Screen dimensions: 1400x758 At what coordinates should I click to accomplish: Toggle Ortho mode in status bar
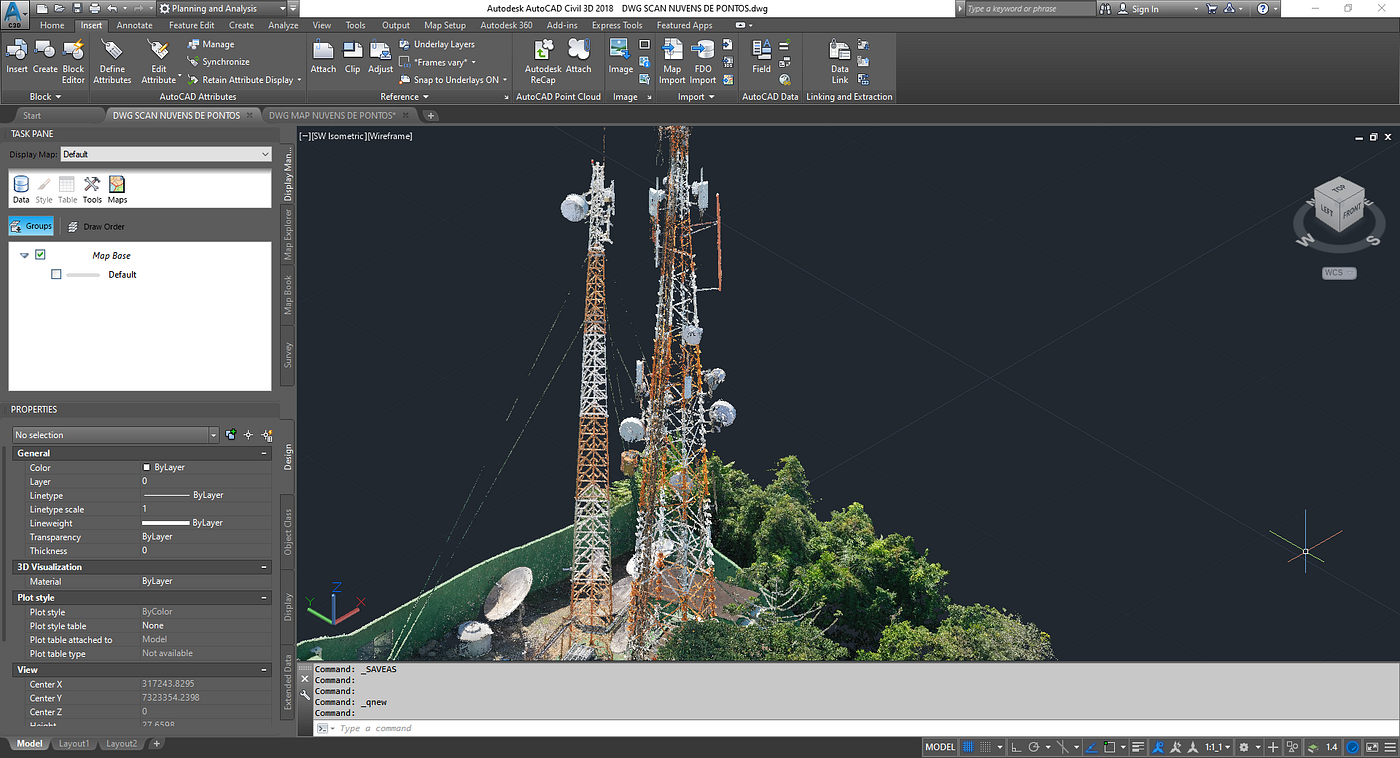pyautogui.click(x=1016, y=747)
